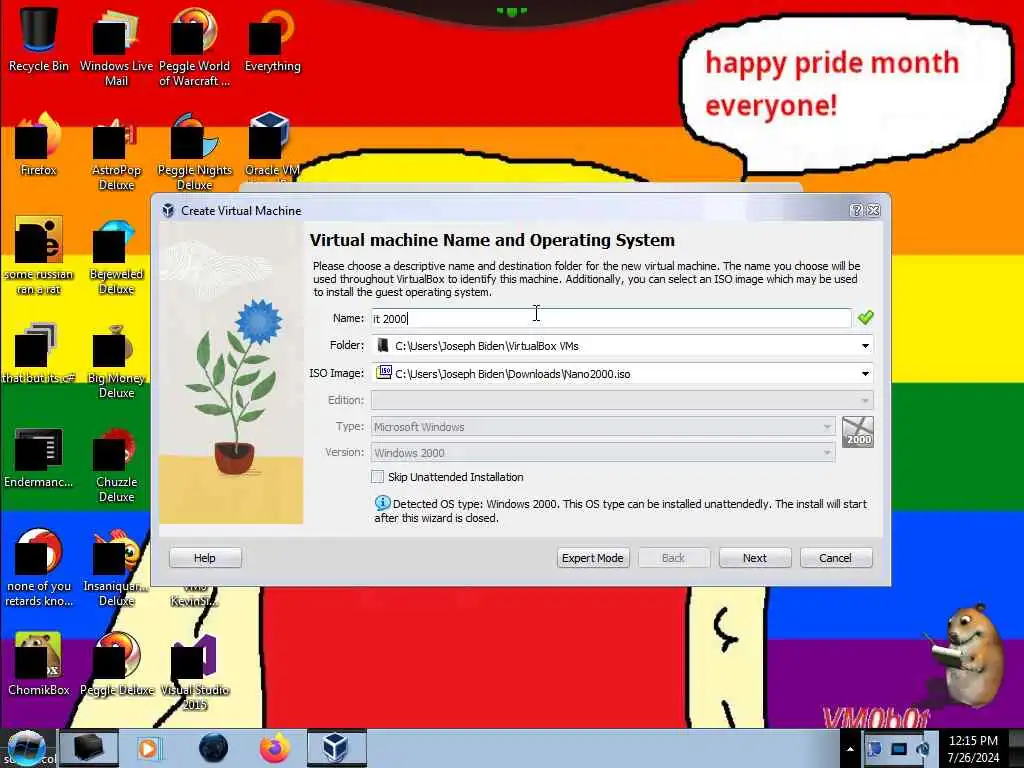Open Firefox from the taskbar
Screen dimensions: 1024x768
(274, 748)
